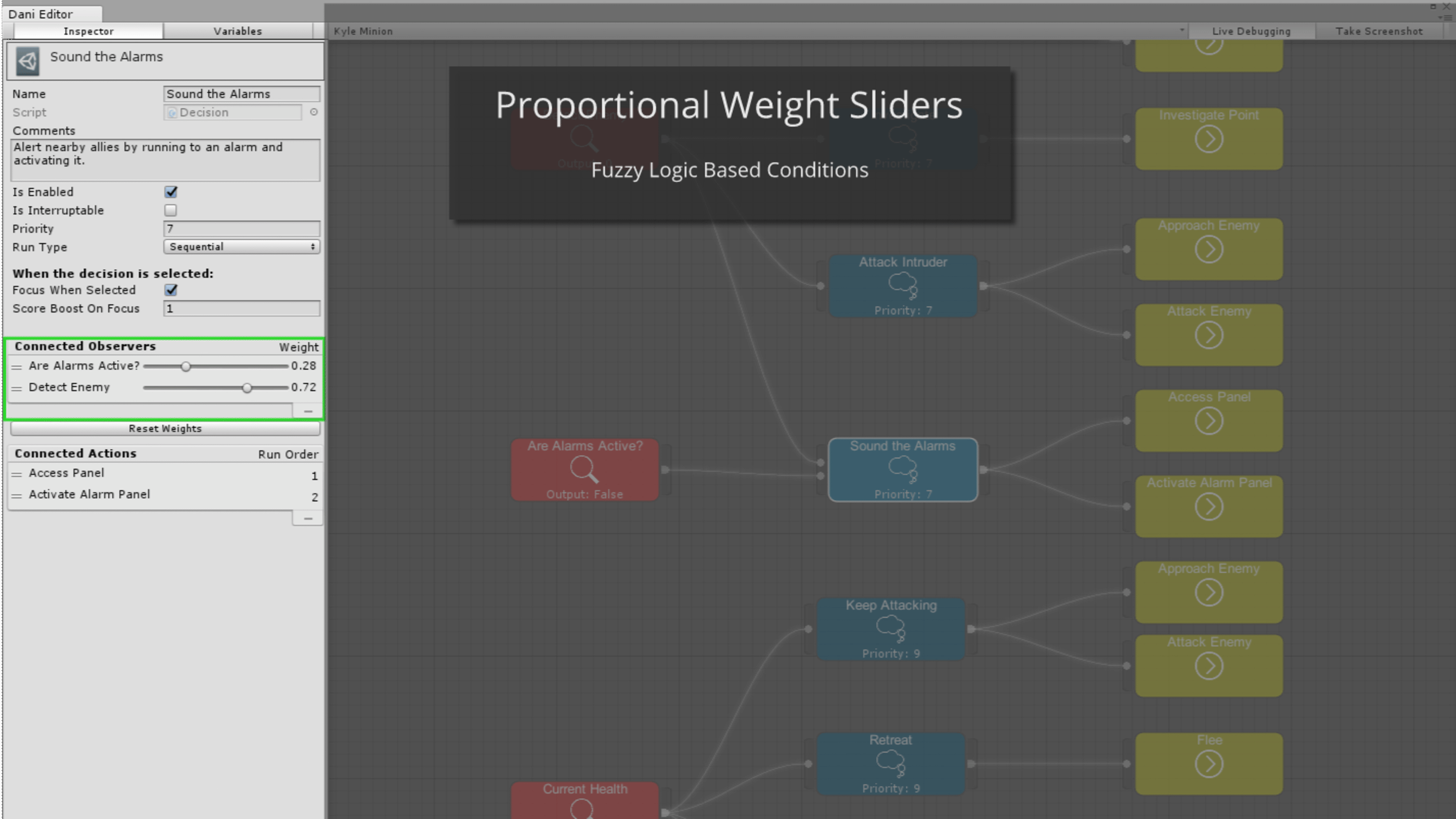The image size is (1456, 819).
Task: Switch to the Inspector tab
Action: tap(88, 31)
